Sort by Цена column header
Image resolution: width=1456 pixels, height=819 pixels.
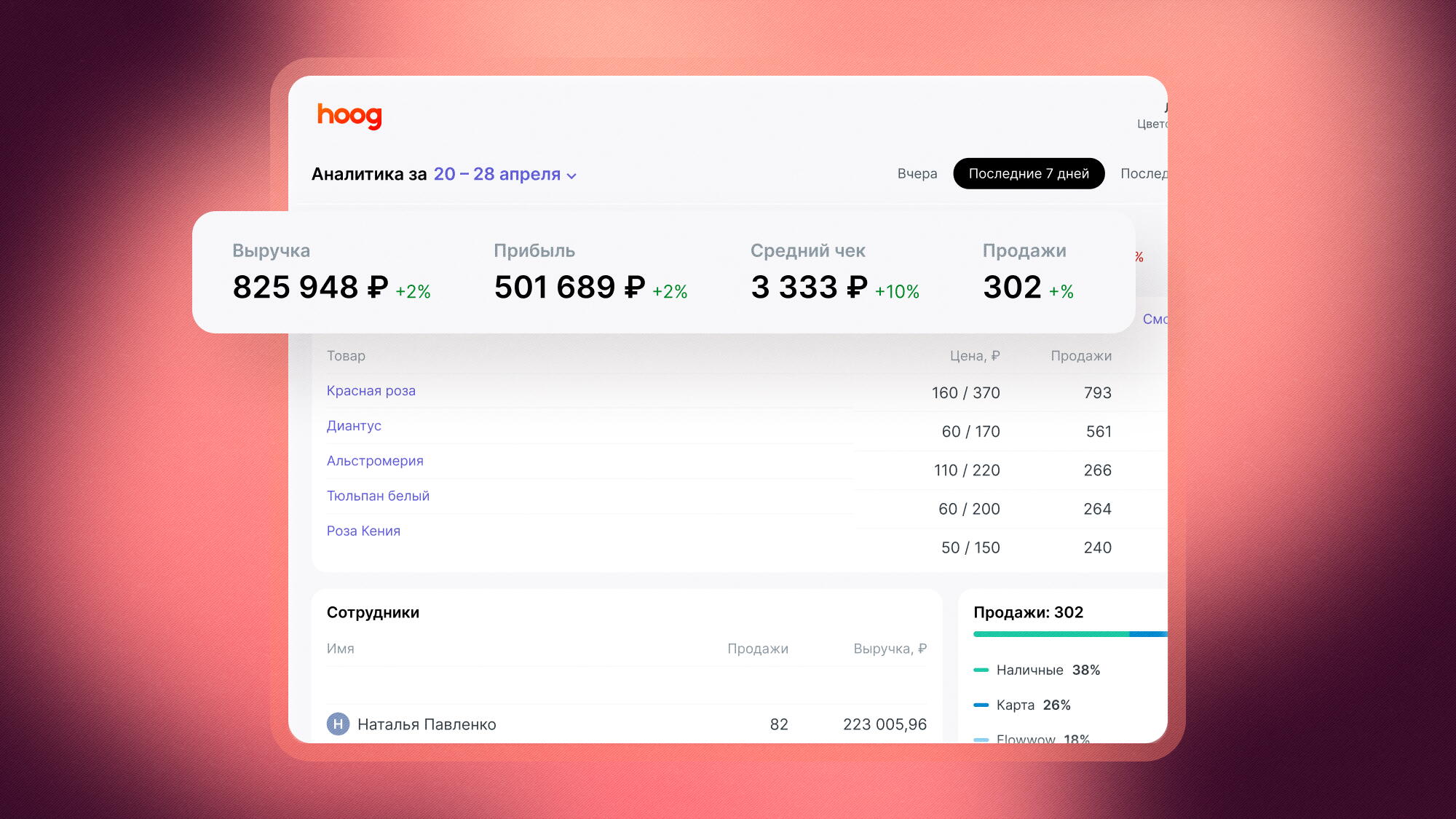[x=974, y=356]
